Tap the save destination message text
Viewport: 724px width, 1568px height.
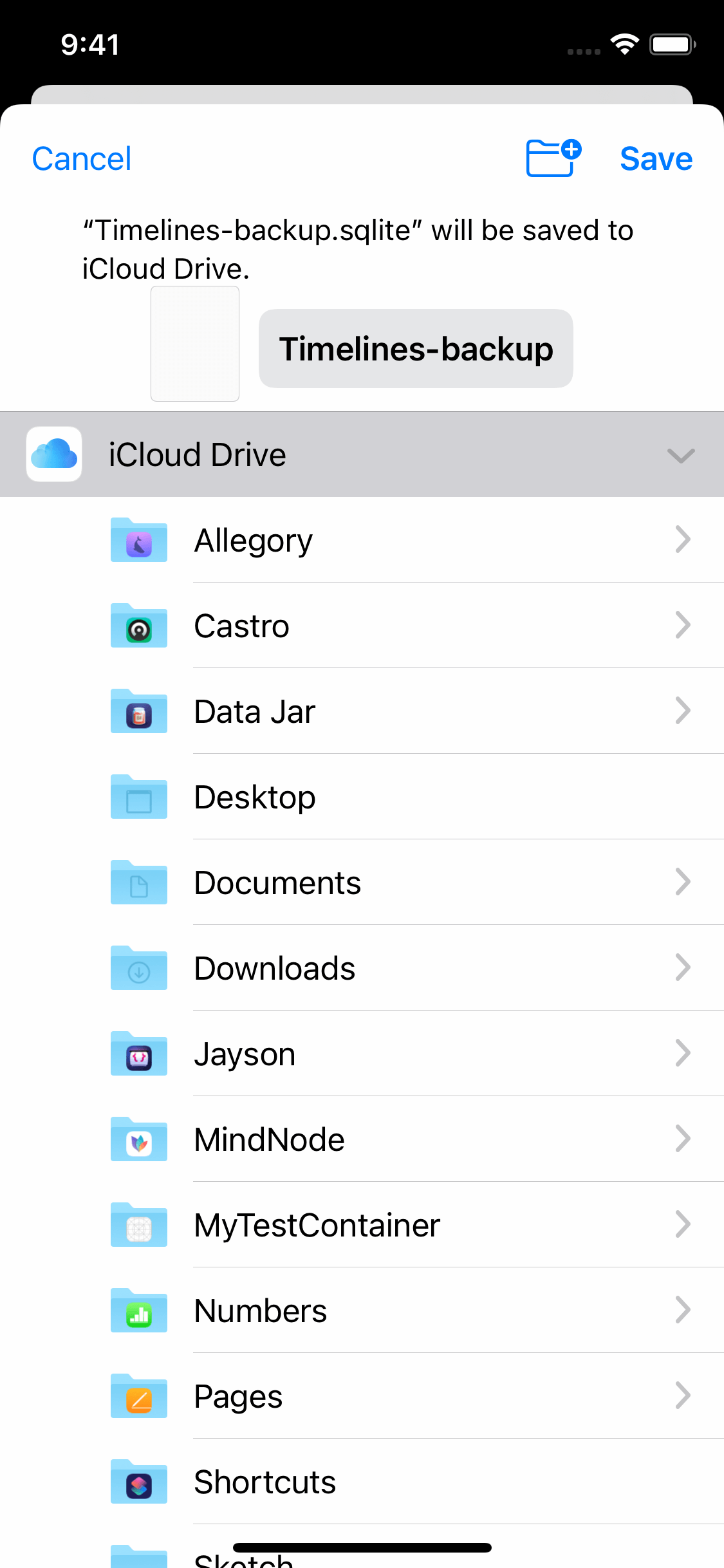358,250
